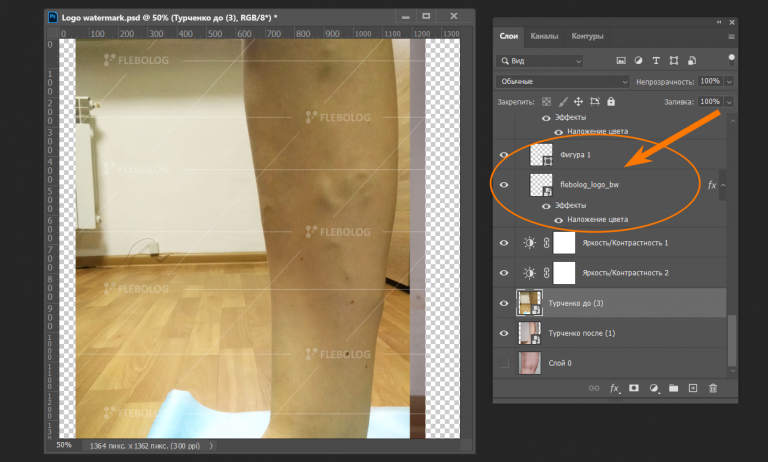Select the flebolog_logo_bw layer name
Viewport: 768px width, 462px height.
point(589,185)
